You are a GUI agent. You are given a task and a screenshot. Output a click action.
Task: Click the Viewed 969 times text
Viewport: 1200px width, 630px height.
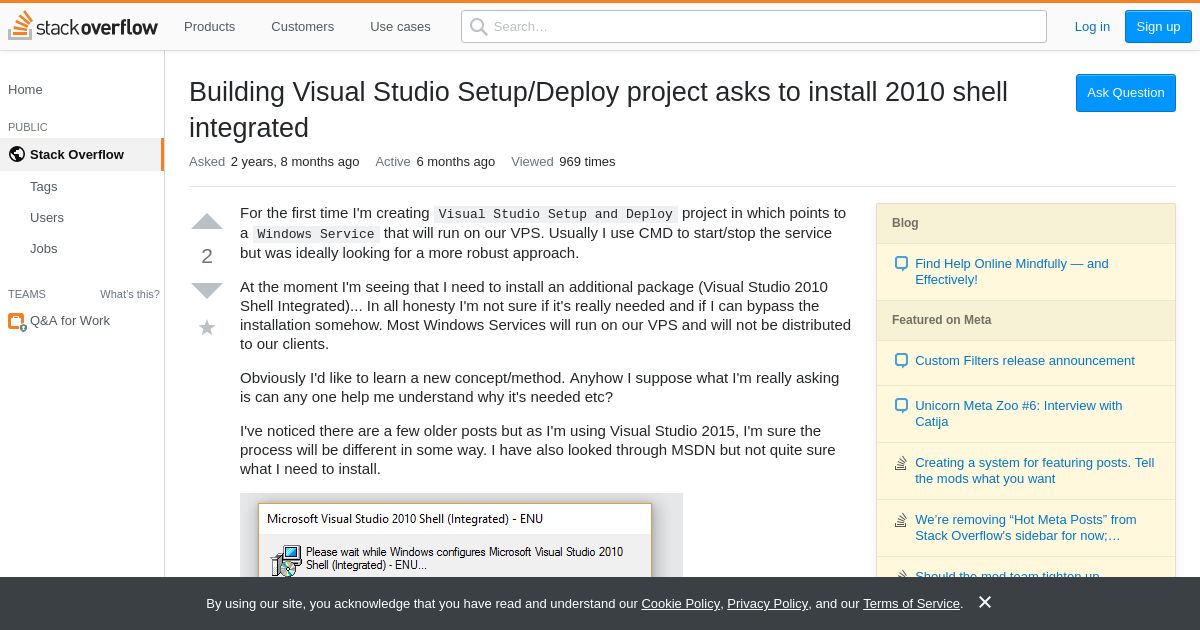563,162
